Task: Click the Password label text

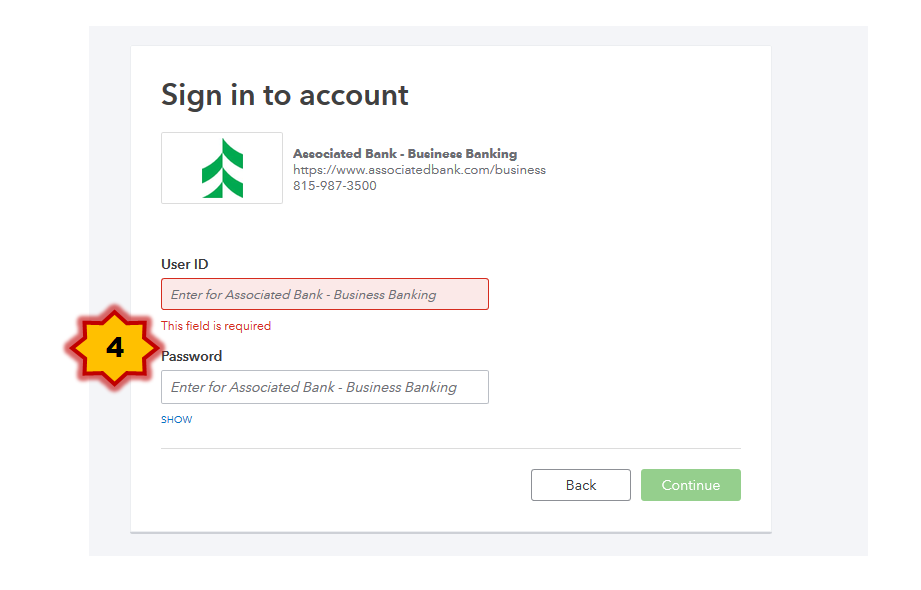Action: pyautogui.click(x=191, y=356)
